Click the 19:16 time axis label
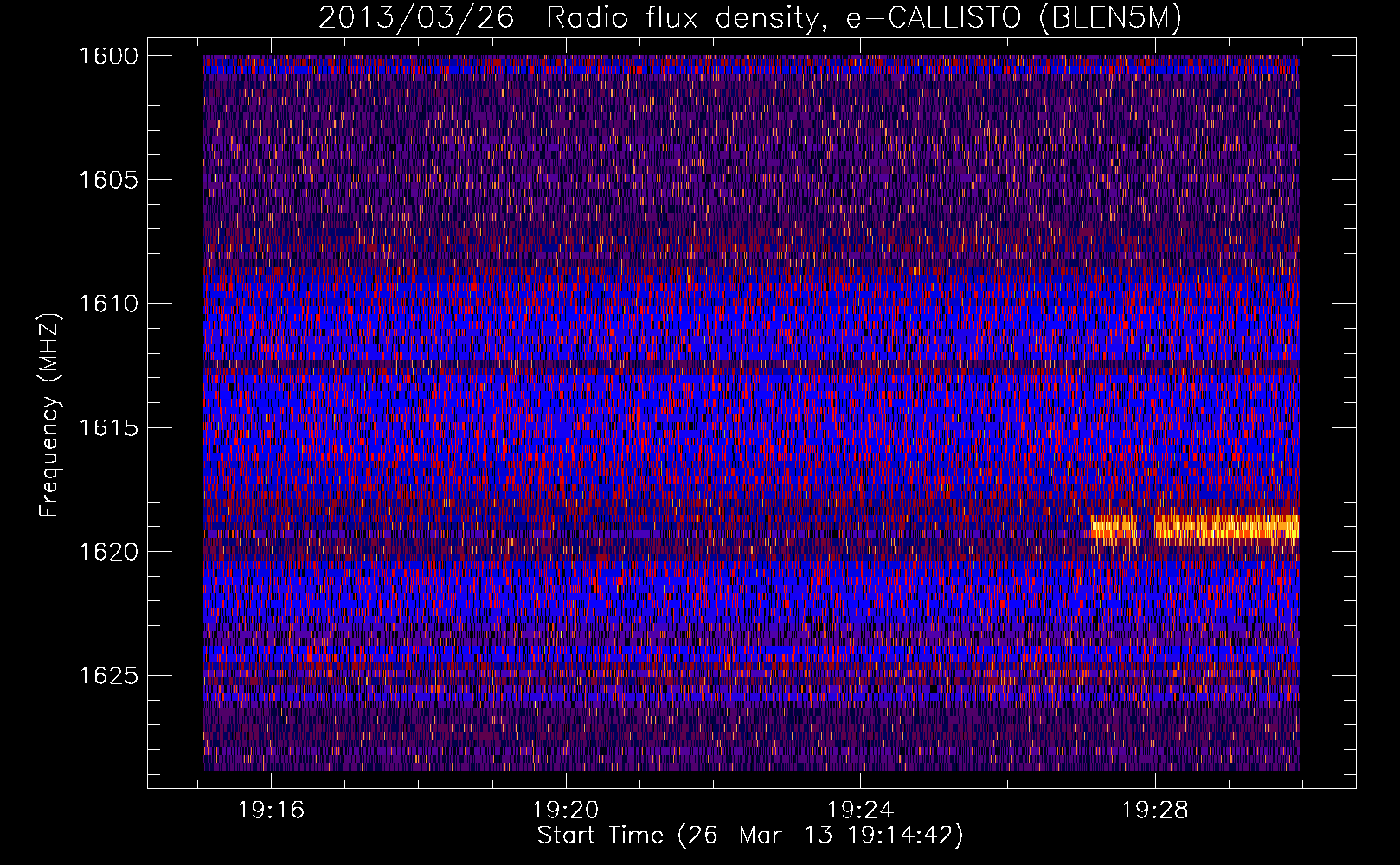 coord(272,811)
